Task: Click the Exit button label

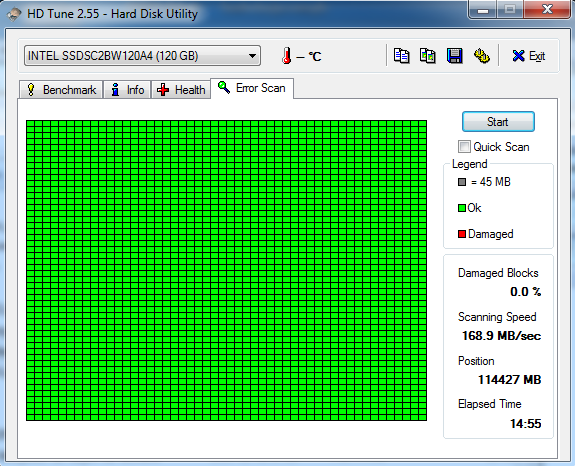Action: coord(537,56)
